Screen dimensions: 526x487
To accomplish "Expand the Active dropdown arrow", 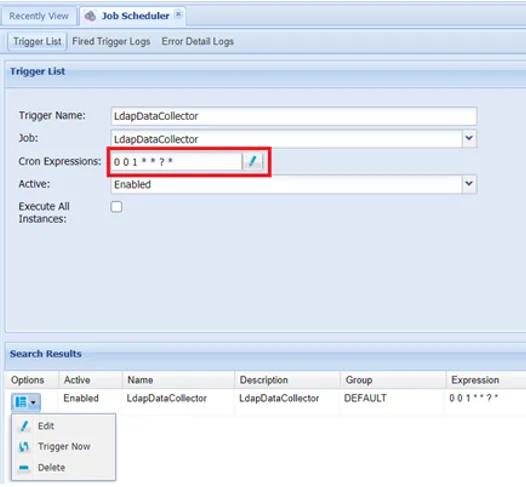I will tap(469, 184).
